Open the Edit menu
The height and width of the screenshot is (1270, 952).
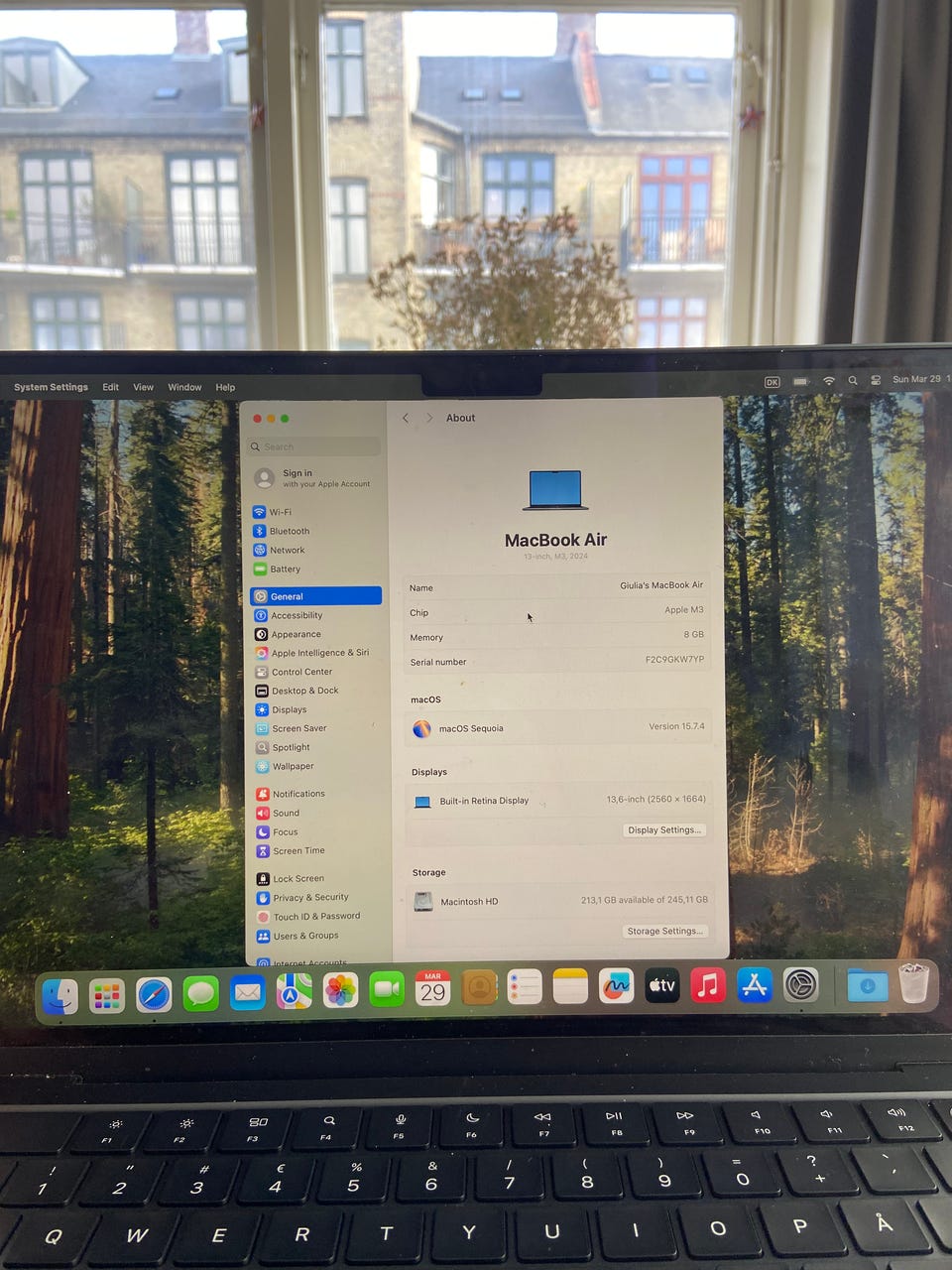click(110, 387)
